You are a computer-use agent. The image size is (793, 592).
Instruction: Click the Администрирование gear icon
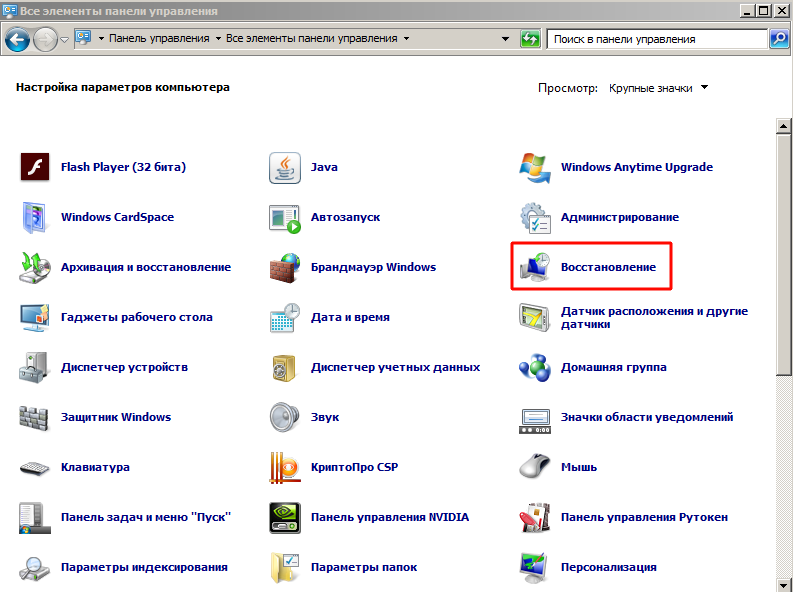(x=535, y=217)
